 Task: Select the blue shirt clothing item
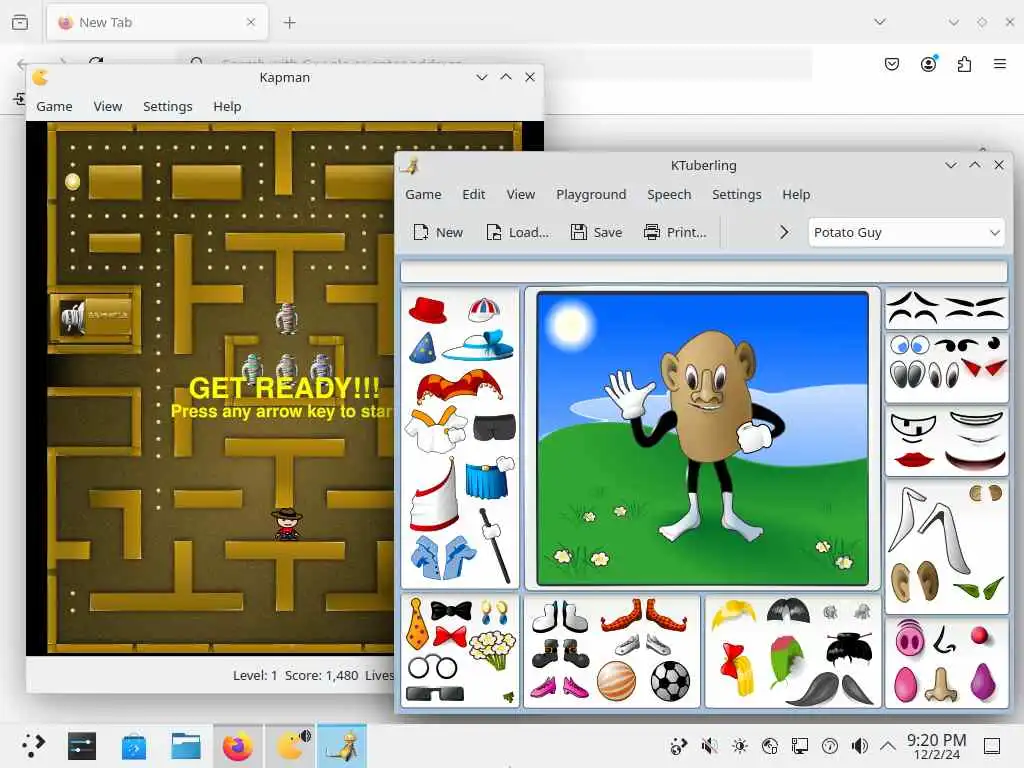[442, 557]
